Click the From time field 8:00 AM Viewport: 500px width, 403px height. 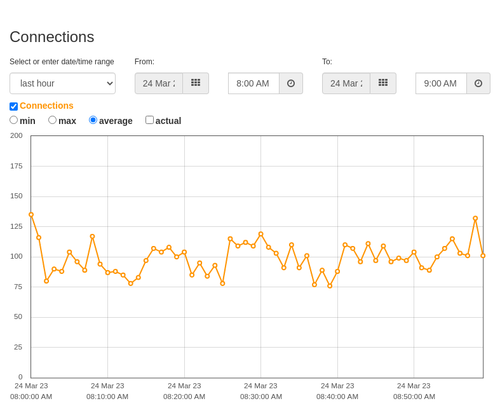click(254, 83)
